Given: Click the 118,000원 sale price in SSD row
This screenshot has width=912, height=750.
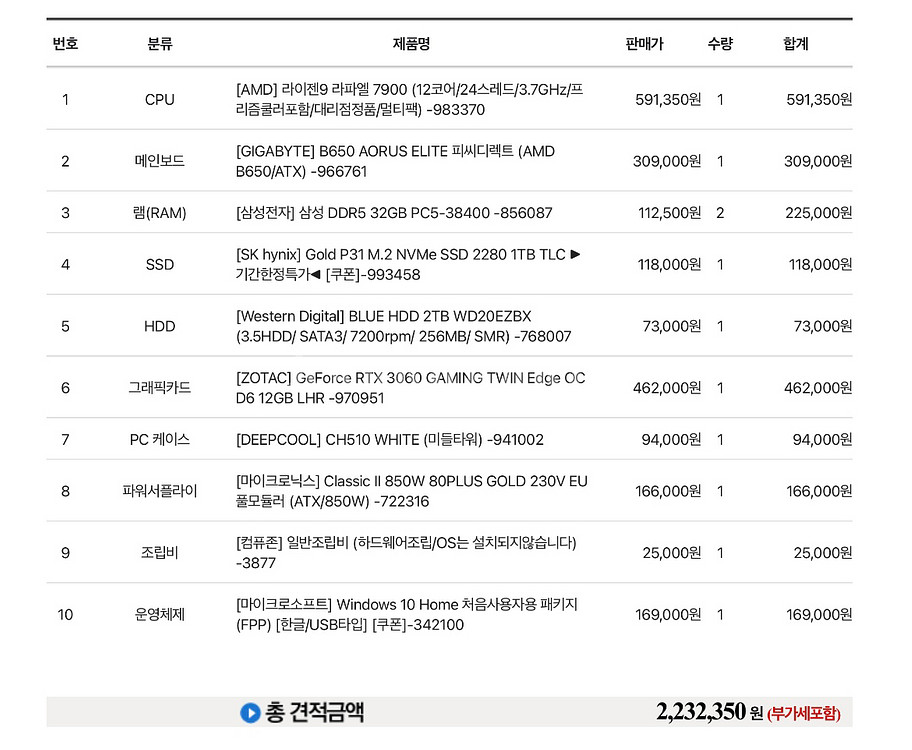Looking at the screenshot, I should click(x=669, y=265).
